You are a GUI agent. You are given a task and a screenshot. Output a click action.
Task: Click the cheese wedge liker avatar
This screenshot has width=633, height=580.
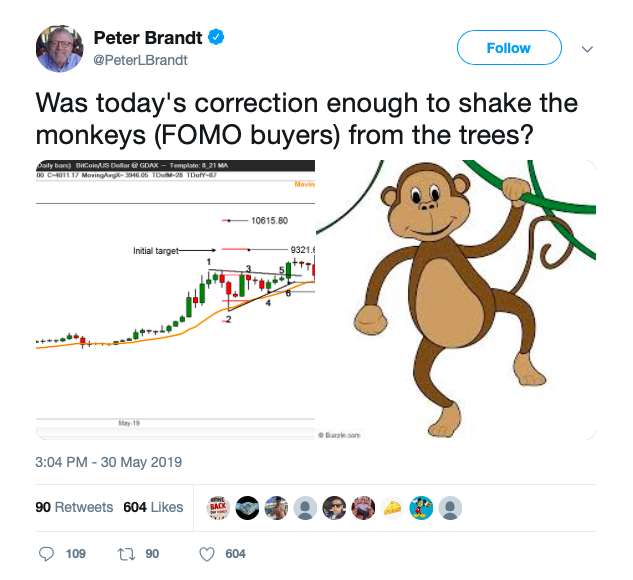pyautogui.click(x=392, y=508)
